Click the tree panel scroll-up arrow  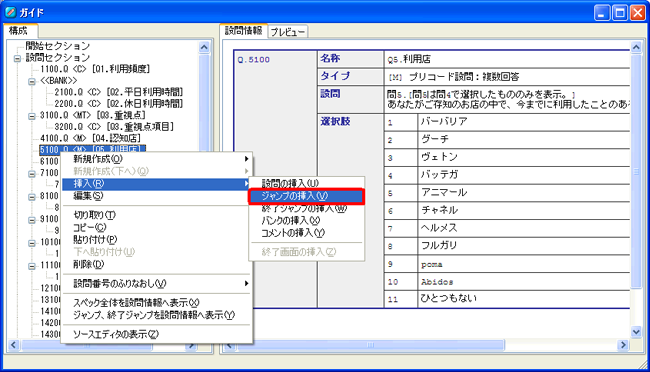[x=204, y=47]
